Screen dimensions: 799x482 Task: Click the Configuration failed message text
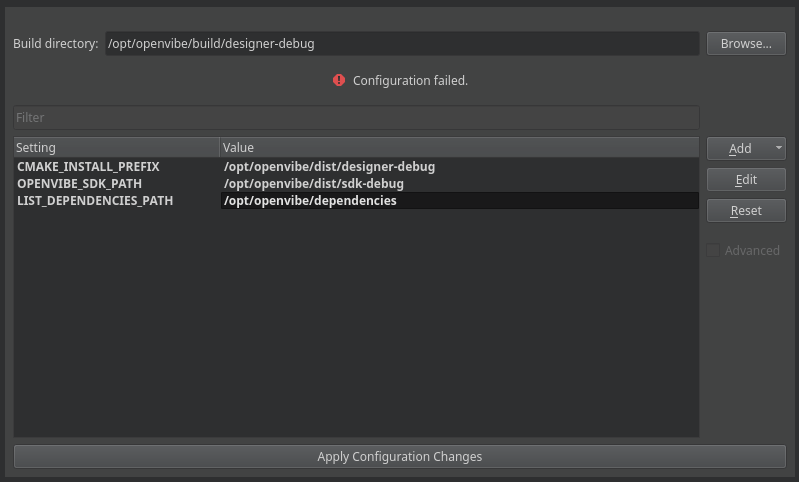tap(410, 80)
